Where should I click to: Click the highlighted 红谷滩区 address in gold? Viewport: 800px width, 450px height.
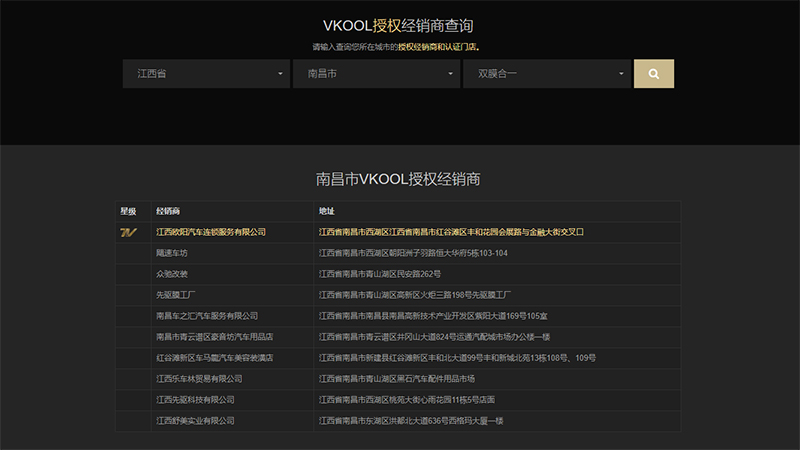[x=451, y=232]
